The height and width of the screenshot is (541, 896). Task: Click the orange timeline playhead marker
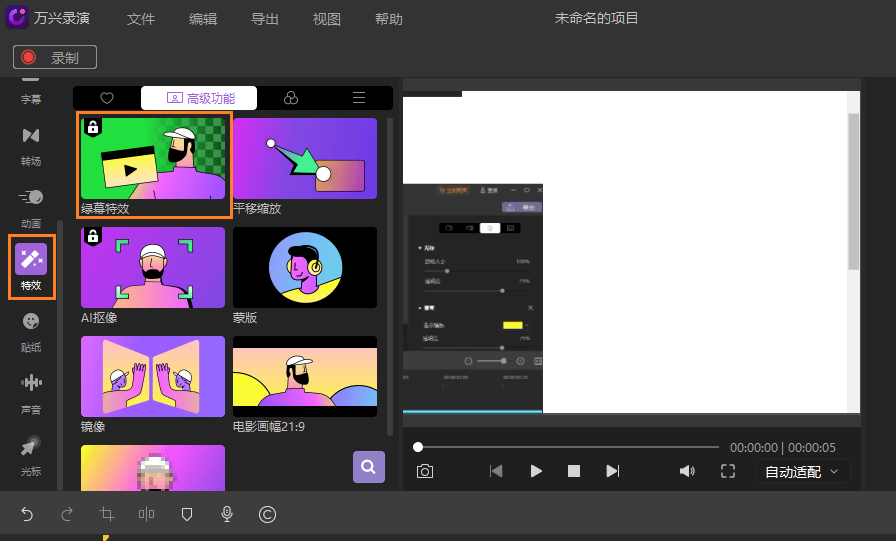click(106, 538)
